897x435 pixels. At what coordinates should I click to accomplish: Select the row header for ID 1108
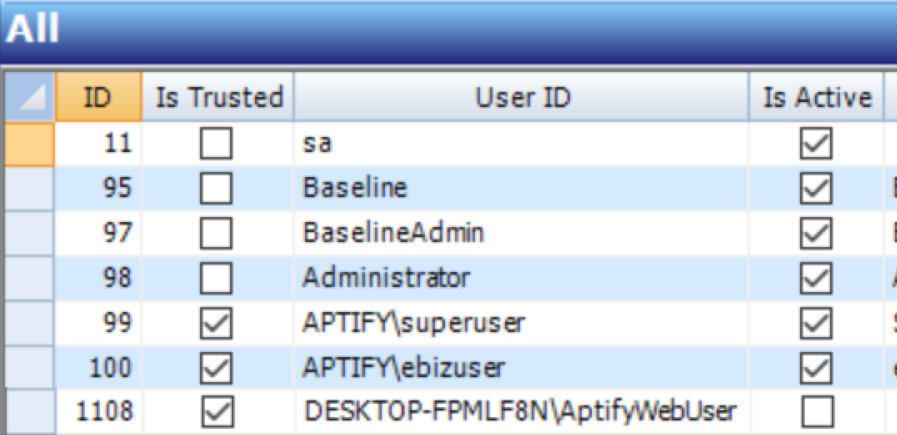tap(29, 412)
